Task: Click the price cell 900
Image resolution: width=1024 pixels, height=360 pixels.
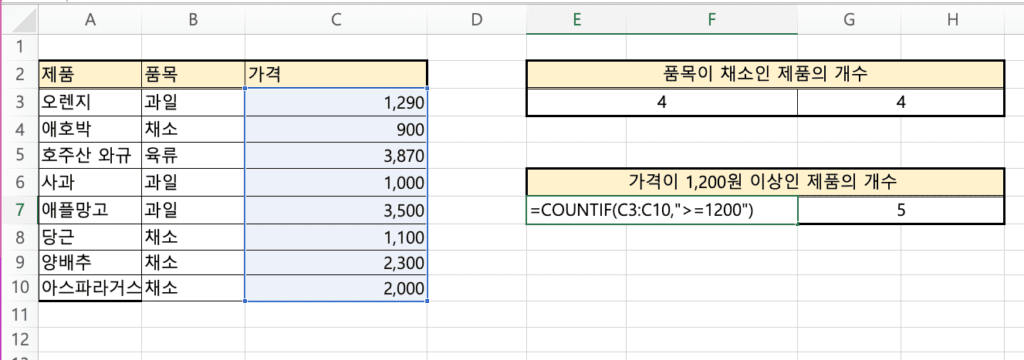Action: [336, 129]
